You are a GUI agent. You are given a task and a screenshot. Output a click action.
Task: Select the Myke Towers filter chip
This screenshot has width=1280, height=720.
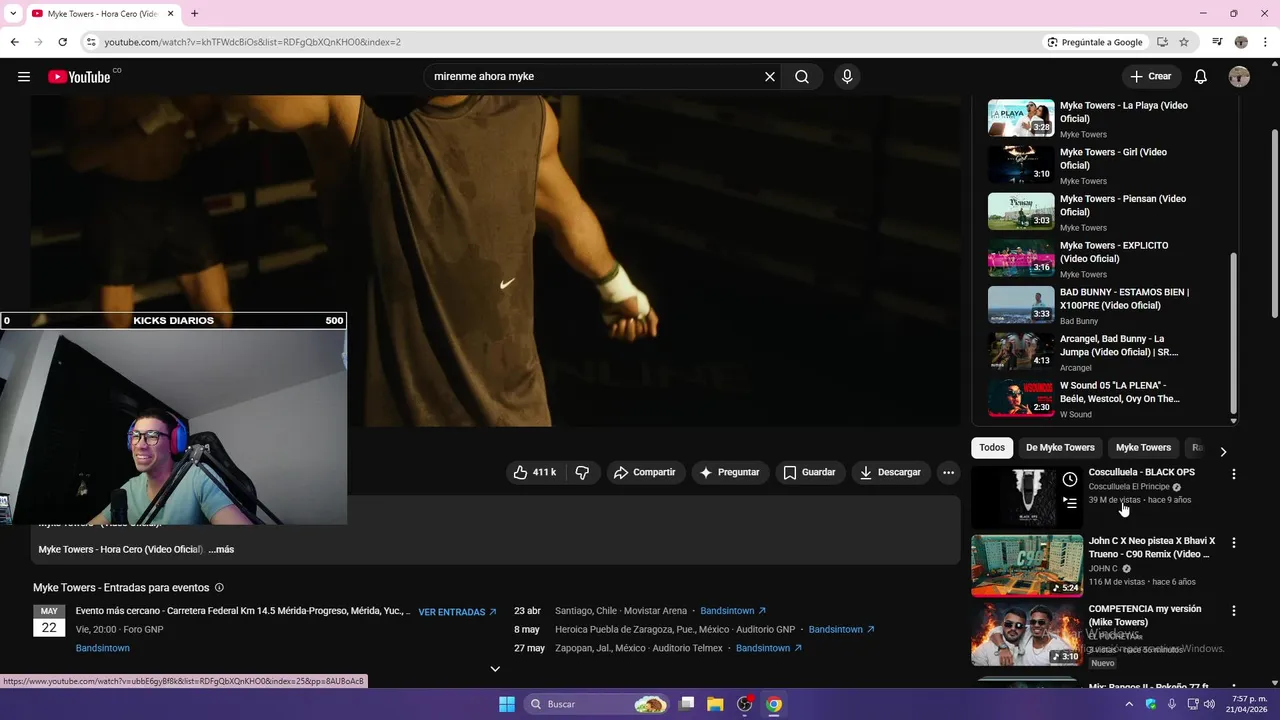point(1143,448)
